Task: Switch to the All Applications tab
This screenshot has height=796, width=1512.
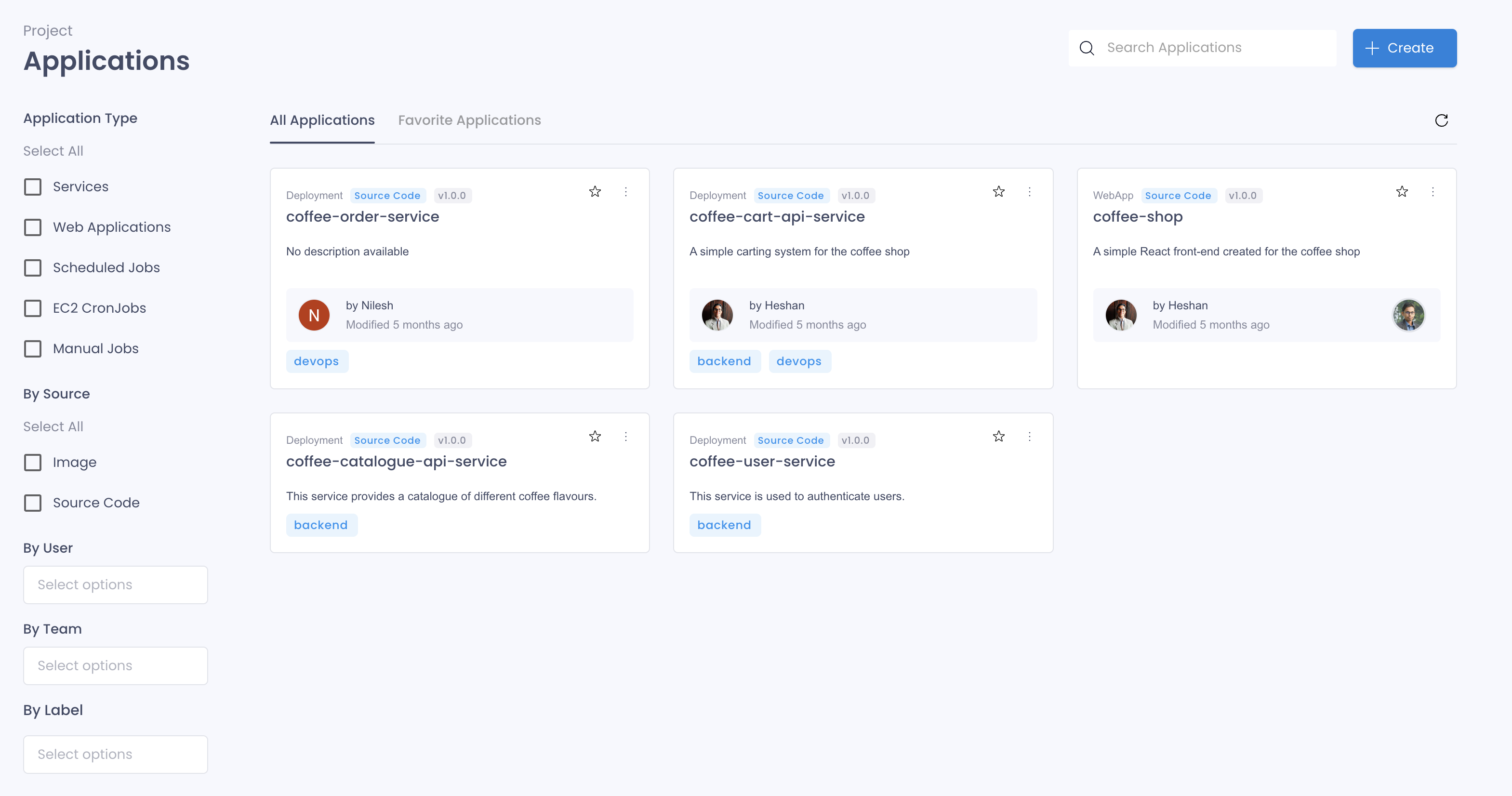Action: point(322,120)
